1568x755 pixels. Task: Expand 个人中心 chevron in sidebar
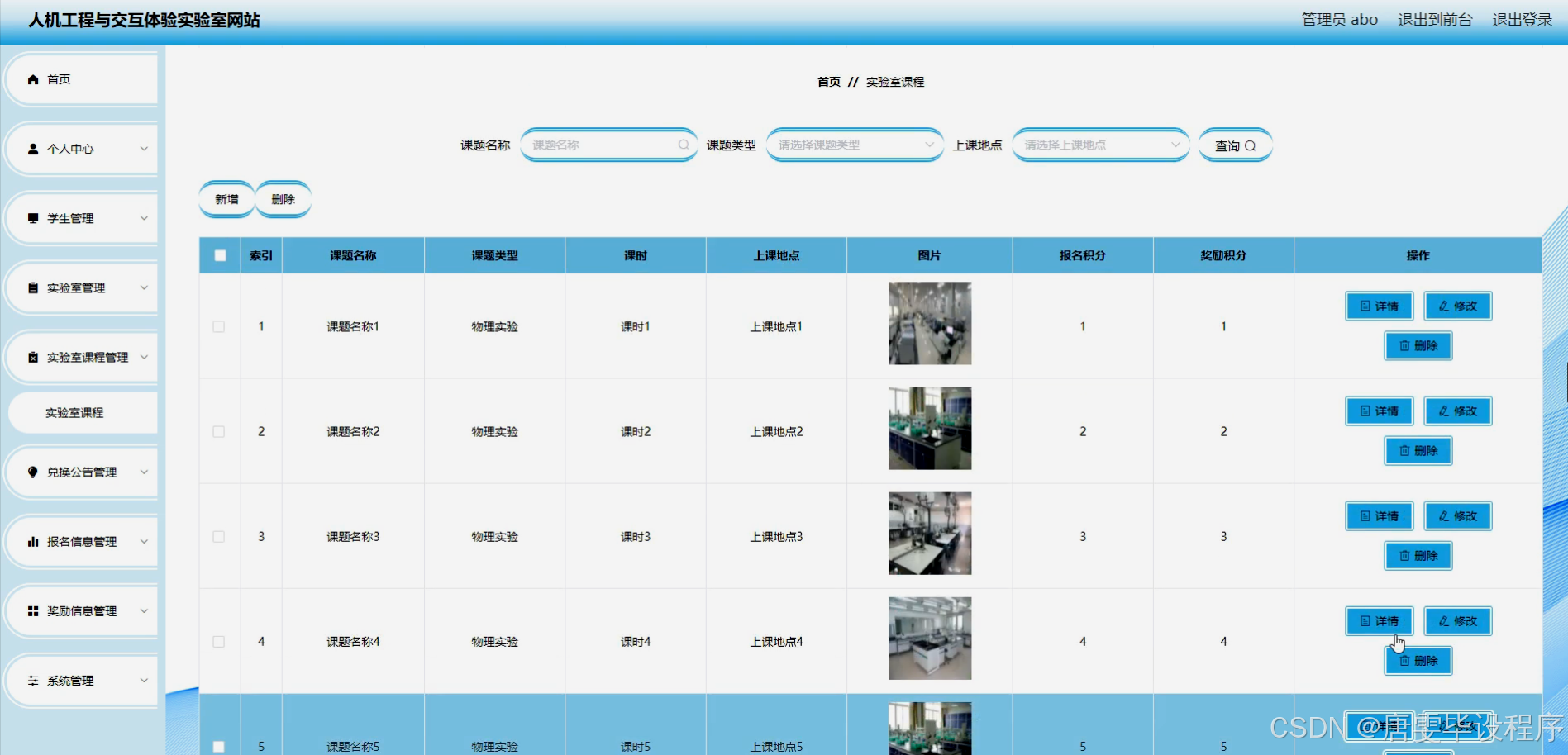pyautogui.click(x=144, y=149)
